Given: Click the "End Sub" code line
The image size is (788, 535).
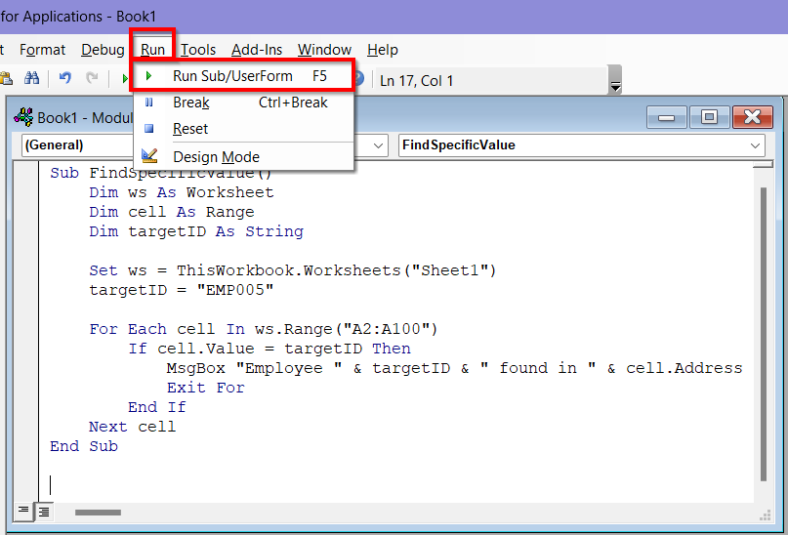Looking at the screenshot, I should coord(84,446).
